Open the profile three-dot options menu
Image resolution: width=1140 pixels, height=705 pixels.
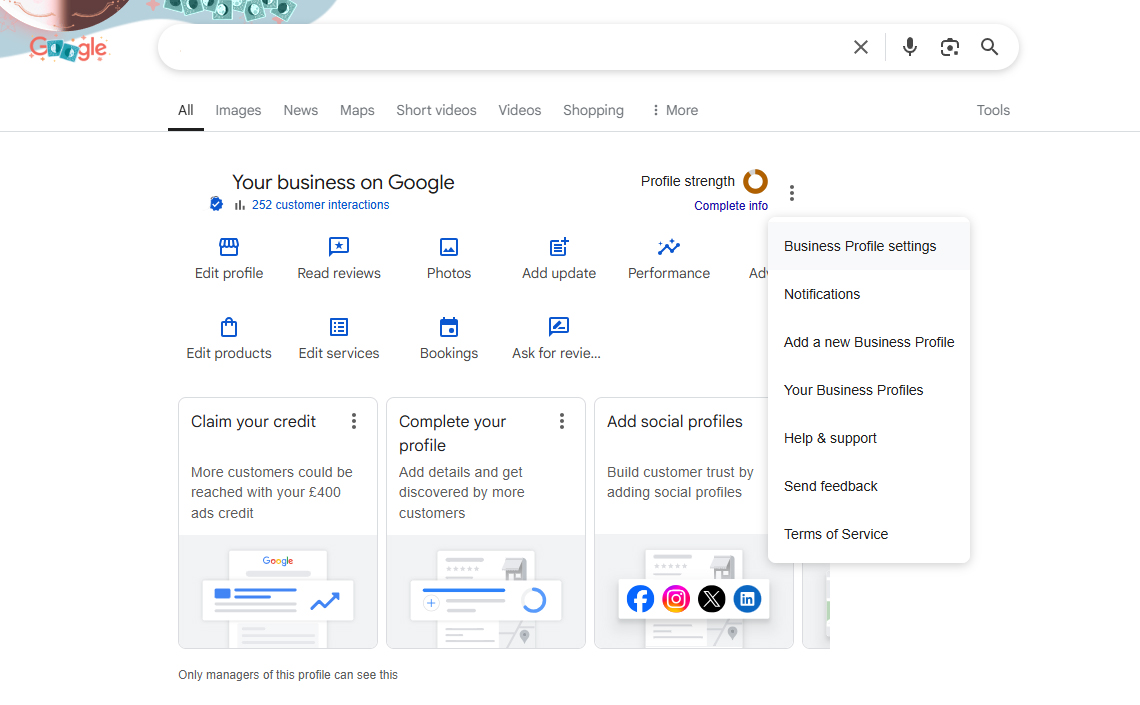pos(792,192)
